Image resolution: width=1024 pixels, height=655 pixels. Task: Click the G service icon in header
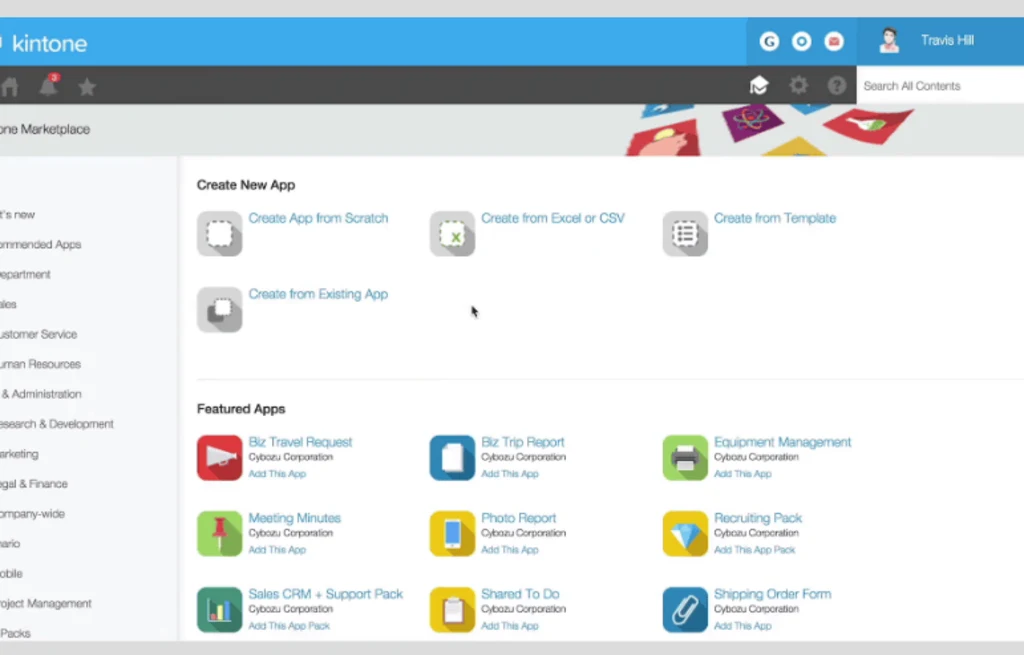point(769,42)
